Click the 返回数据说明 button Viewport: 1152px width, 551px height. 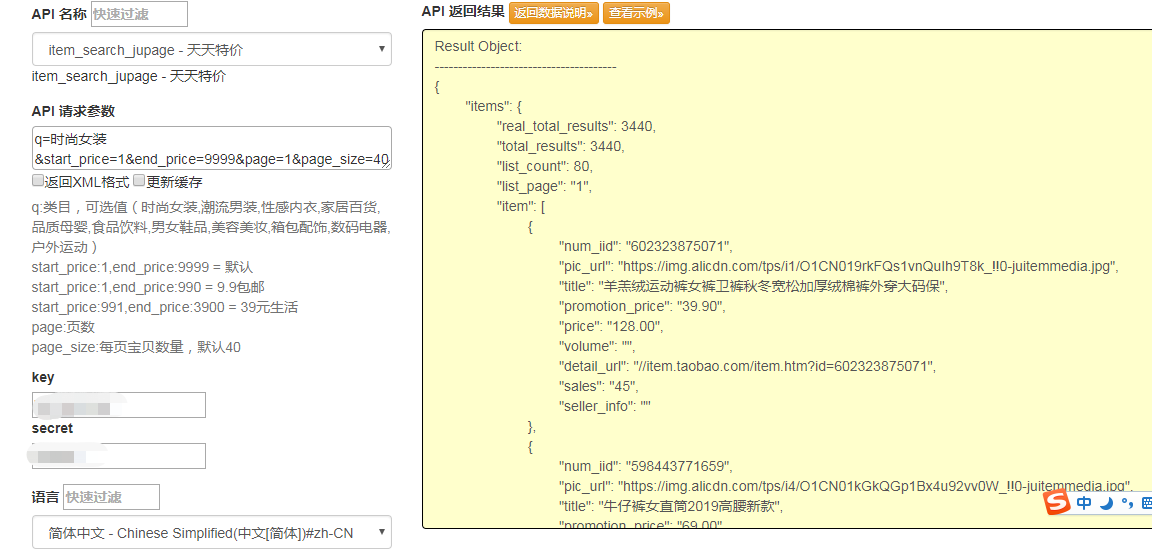click(x=555, y=12)
